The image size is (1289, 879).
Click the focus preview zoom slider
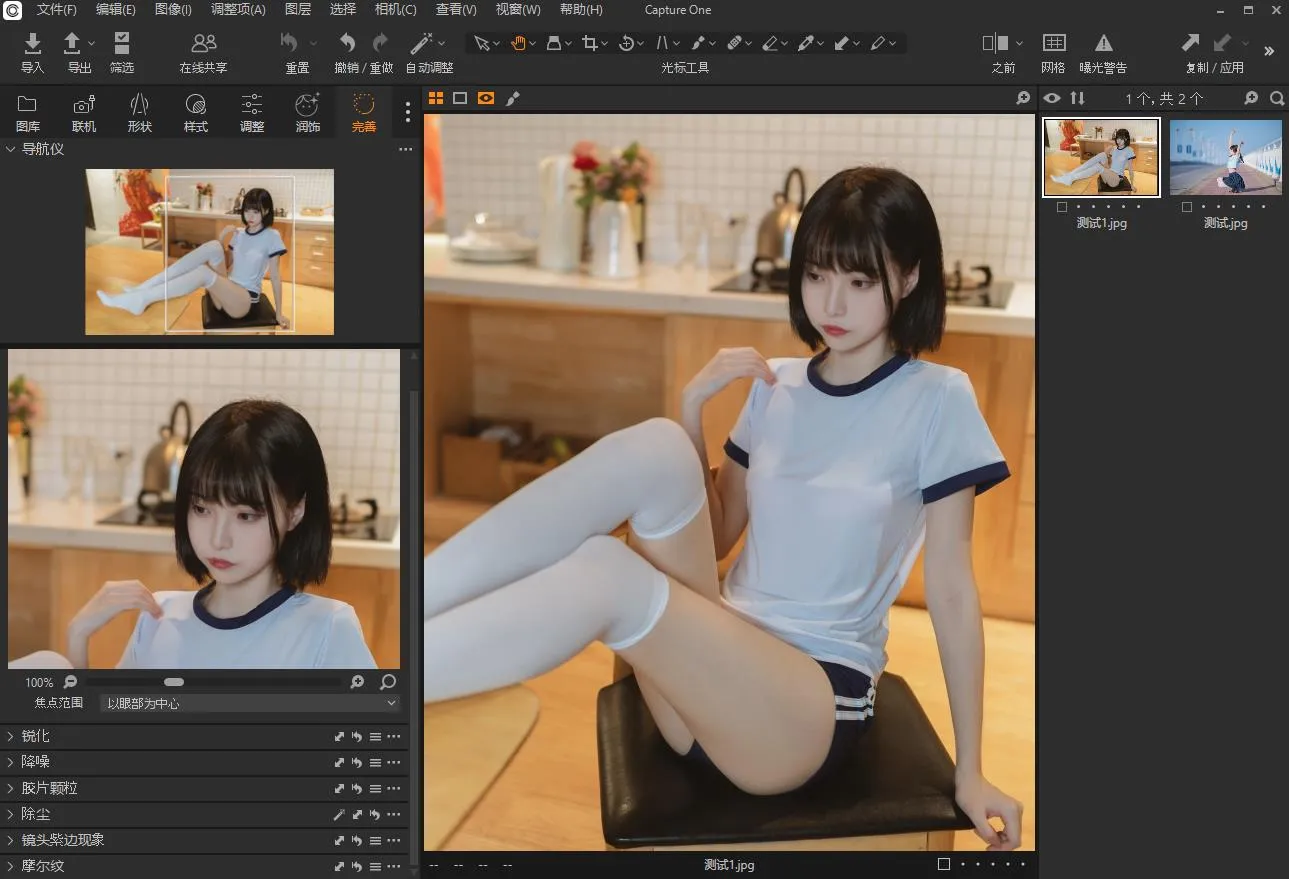coord(174,682)
